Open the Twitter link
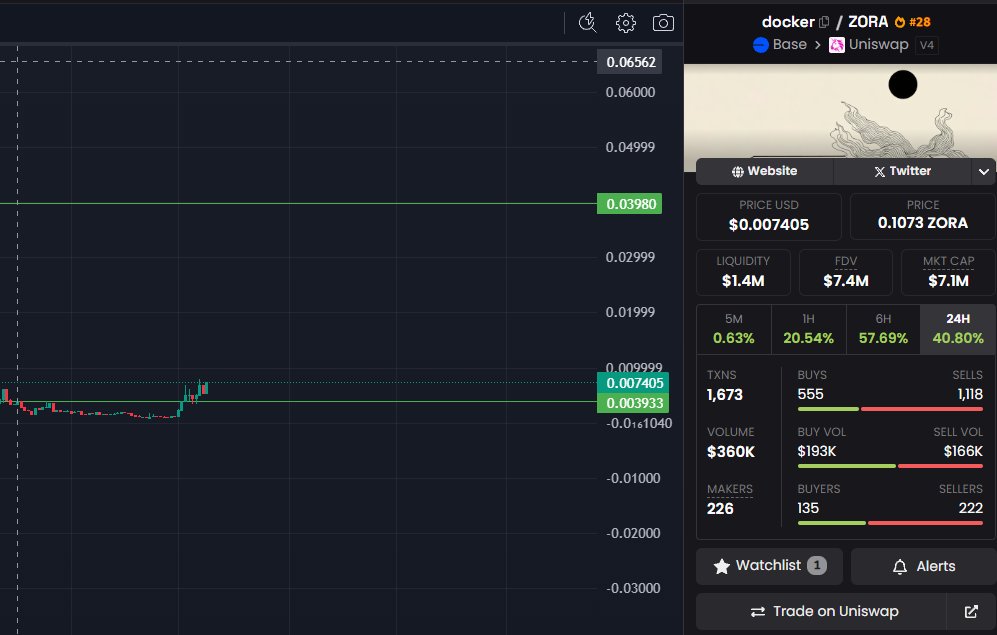 [x=902, y=171]
